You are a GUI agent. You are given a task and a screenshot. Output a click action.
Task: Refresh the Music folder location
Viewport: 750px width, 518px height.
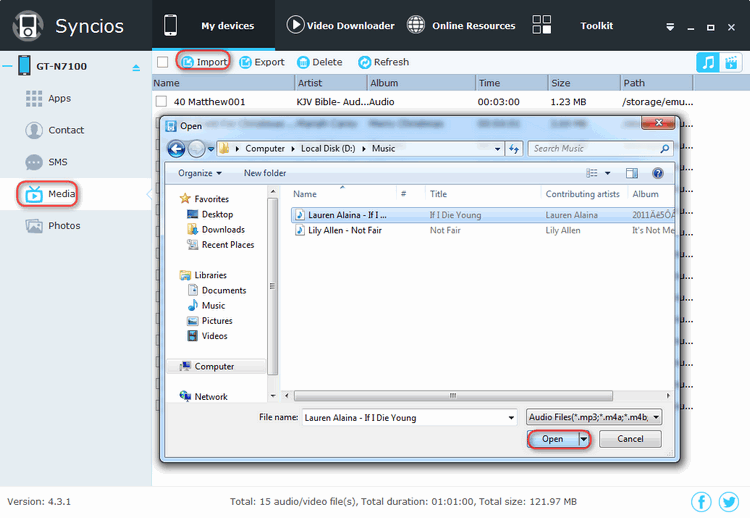(514, 149)
